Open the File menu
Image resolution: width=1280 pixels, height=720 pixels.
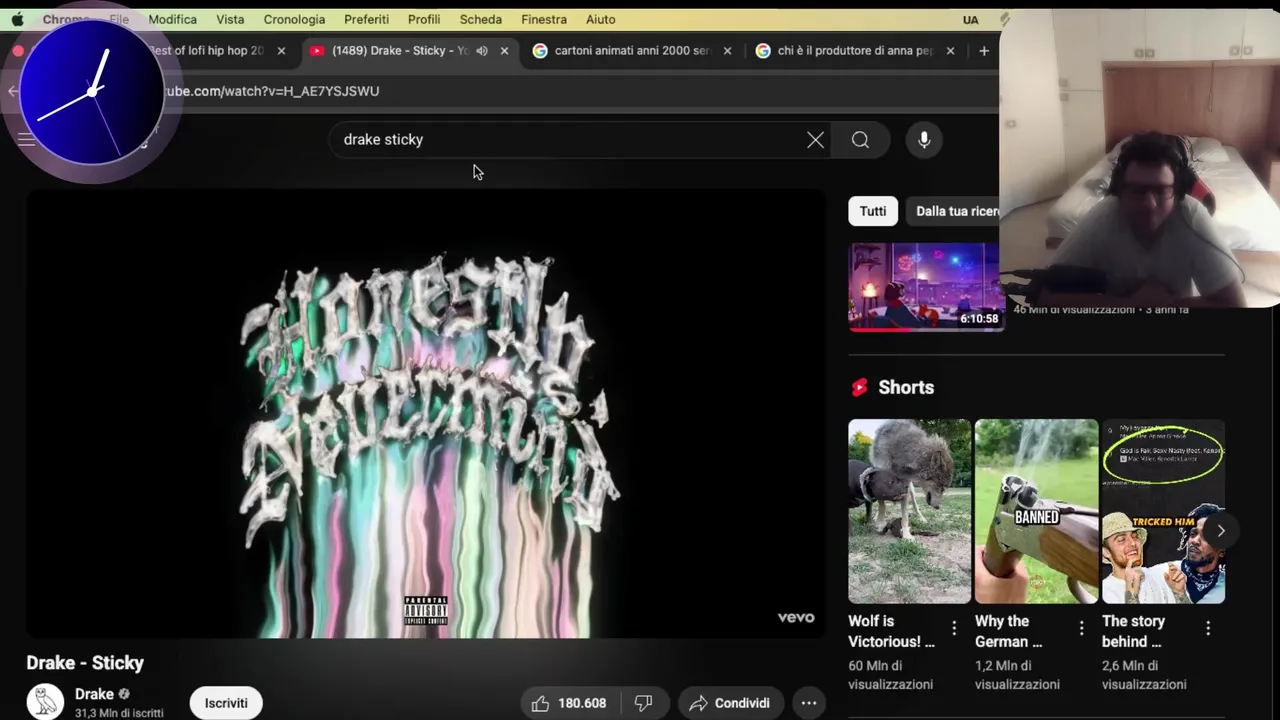tap(119, 19)
